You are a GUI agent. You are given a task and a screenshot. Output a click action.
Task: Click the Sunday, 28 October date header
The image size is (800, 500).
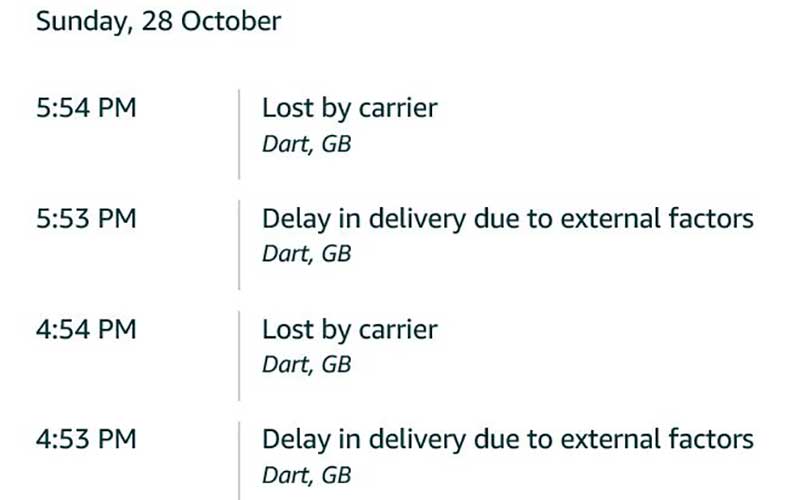(x=158, y=22)
